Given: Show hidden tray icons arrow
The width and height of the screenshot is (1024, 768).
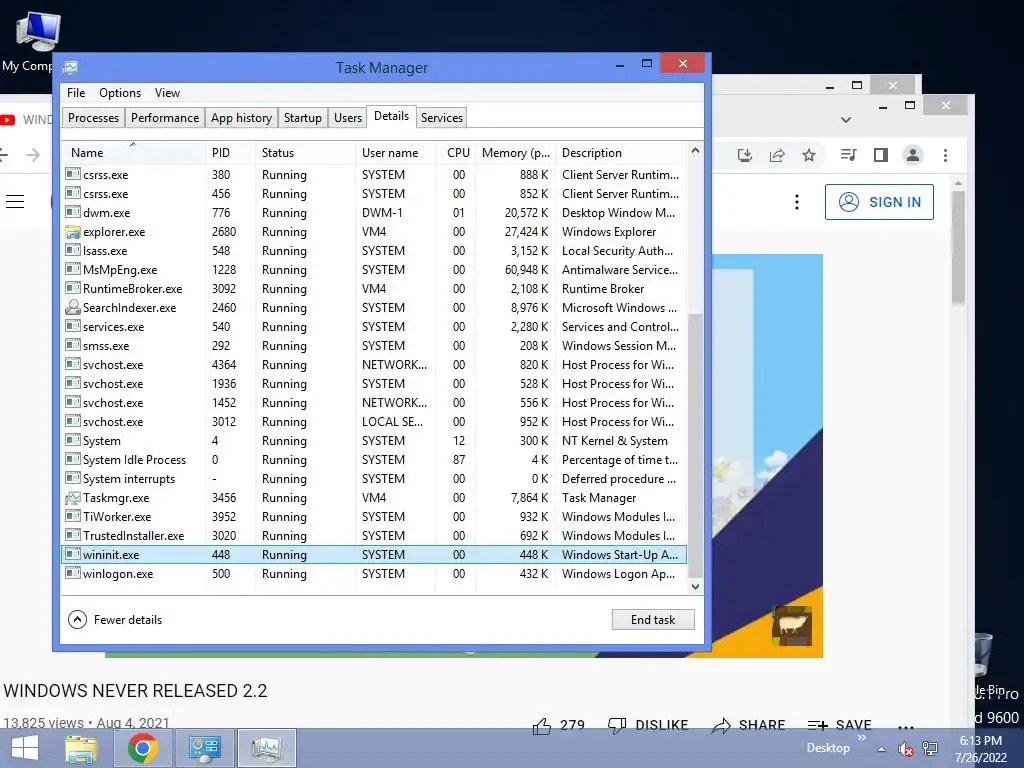Looking at the screenshot, I should (882, 749).
